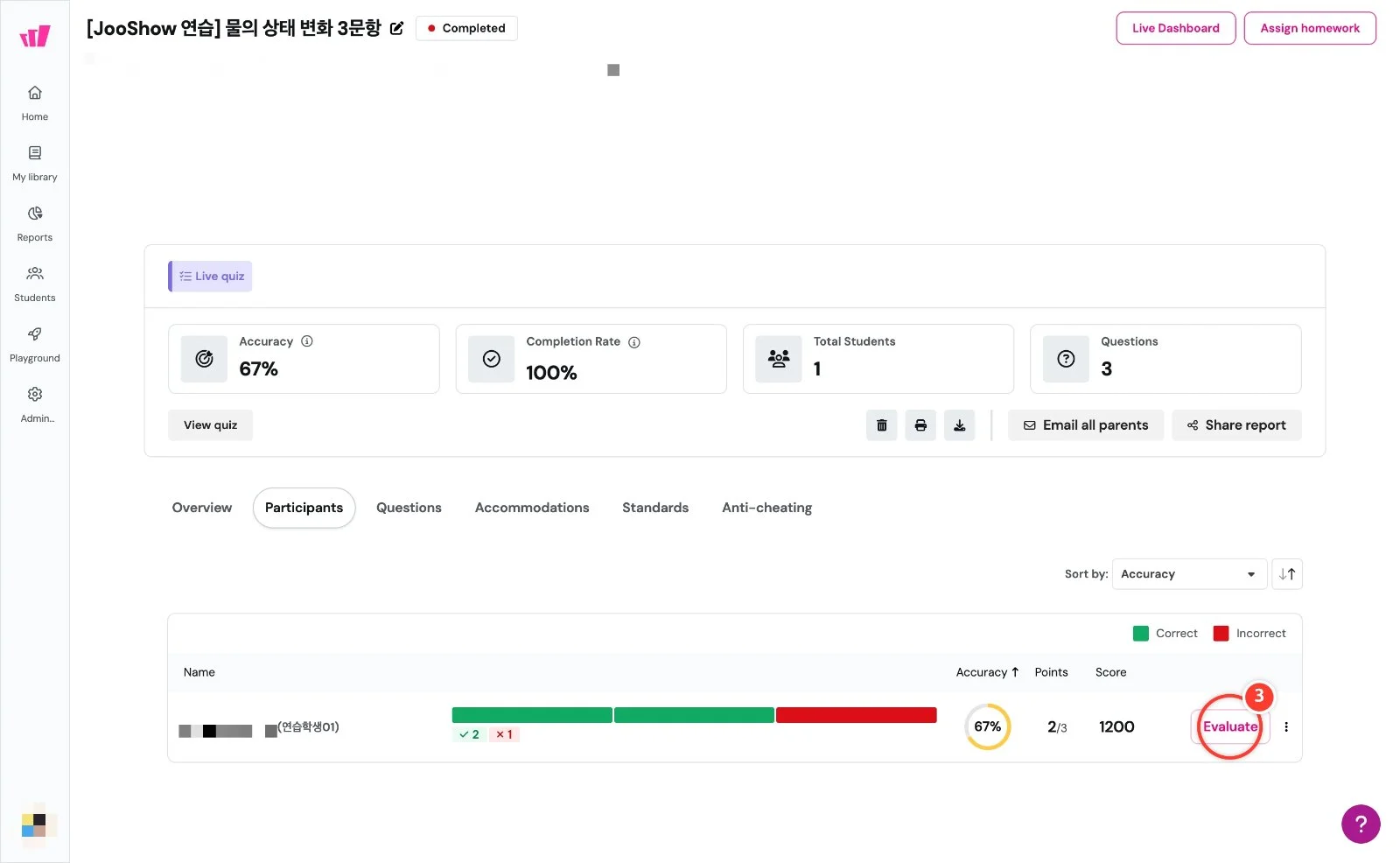
Task: Click Assign homework
Action: pyautogui.click(x=1310, y=28)
